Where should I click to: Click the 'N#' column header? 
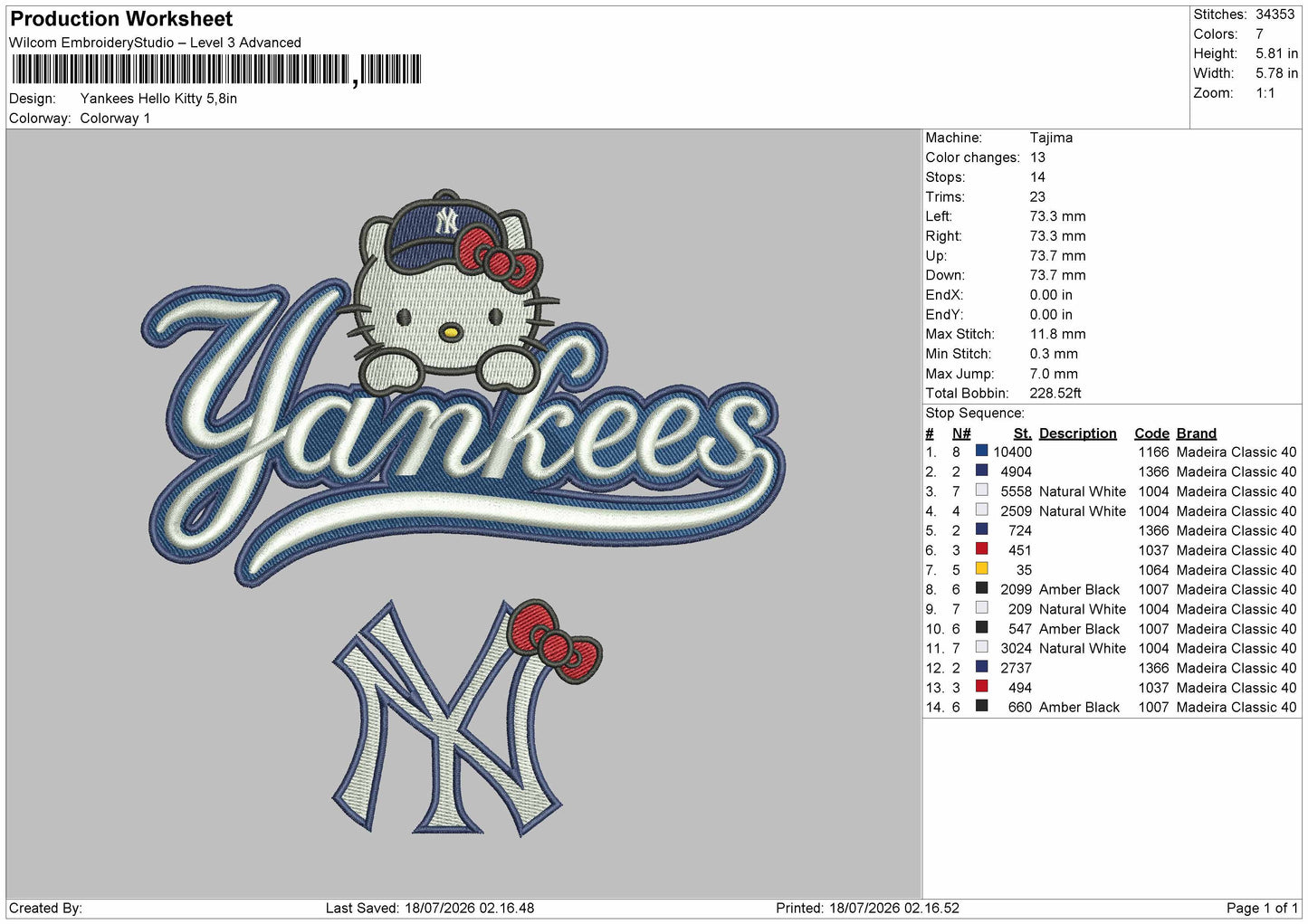(x=961, y=433)
